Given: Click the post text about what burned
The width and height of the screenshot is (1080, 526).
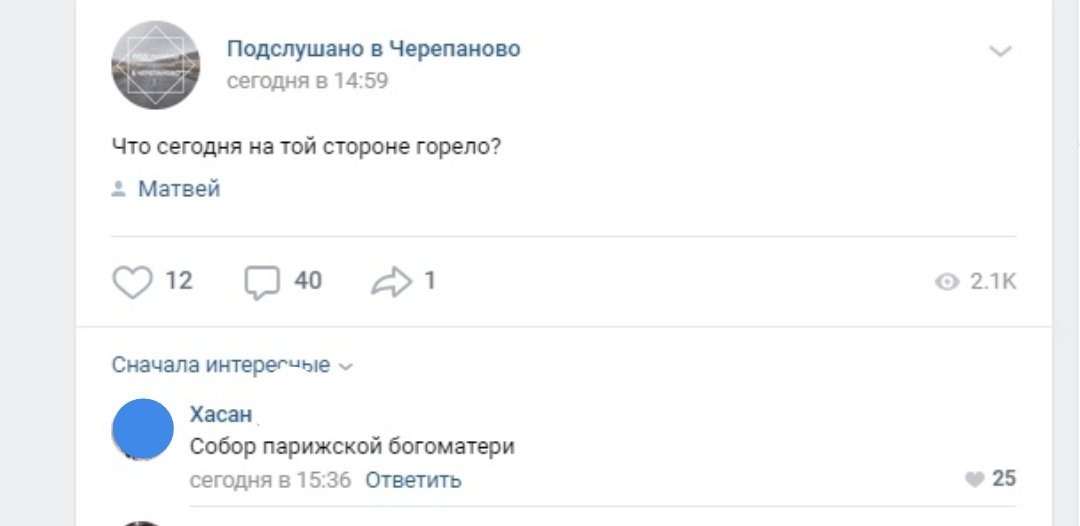Looking at the screenshot, I should [x=306, y=146].
